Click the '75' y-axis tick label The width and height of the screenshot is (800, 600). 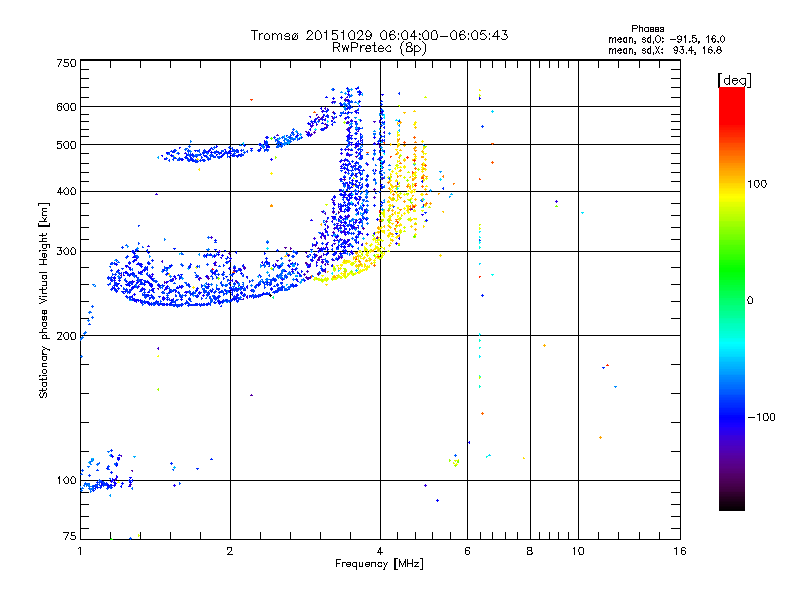click(x=70, y=536)
